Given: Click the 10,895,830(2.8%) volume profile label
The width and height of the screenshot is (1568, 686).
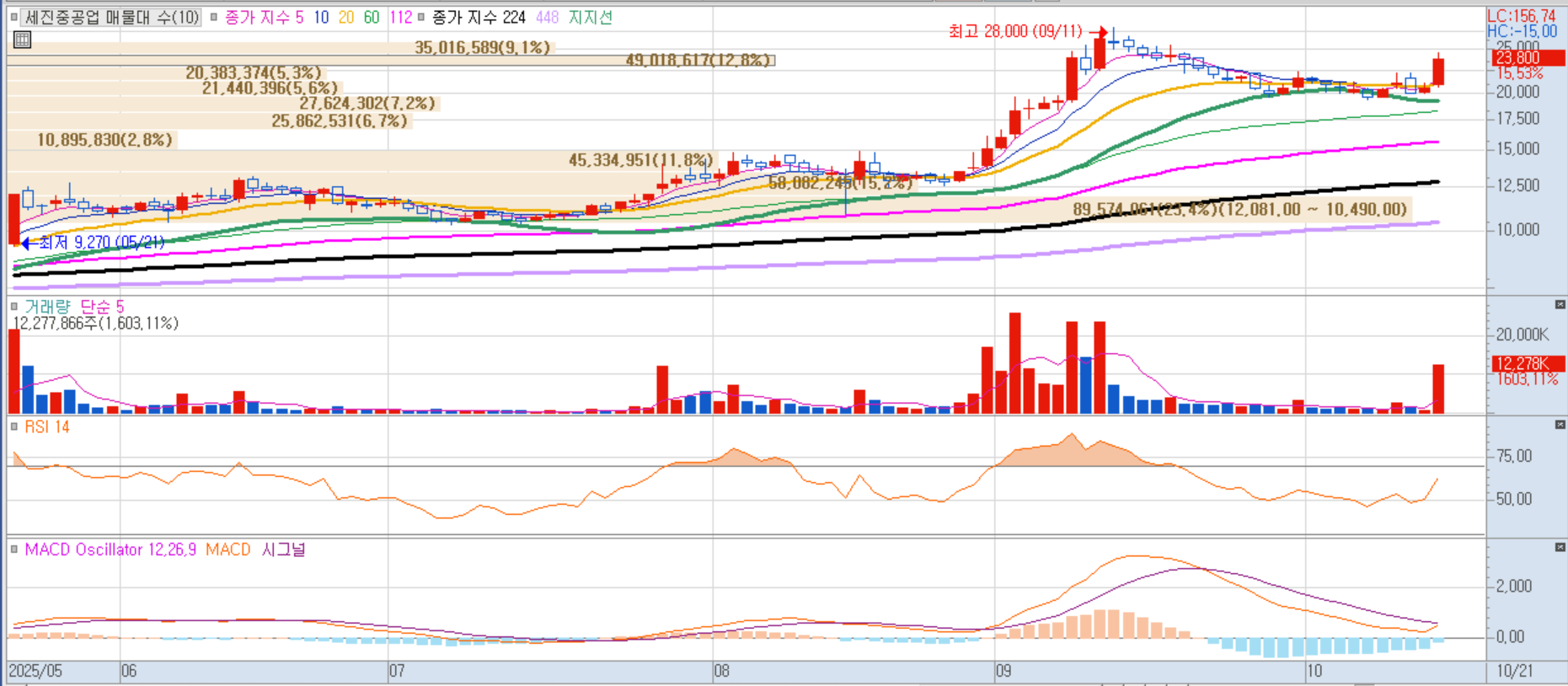Looking at the screenshot, I should click(x=104, y=139).
